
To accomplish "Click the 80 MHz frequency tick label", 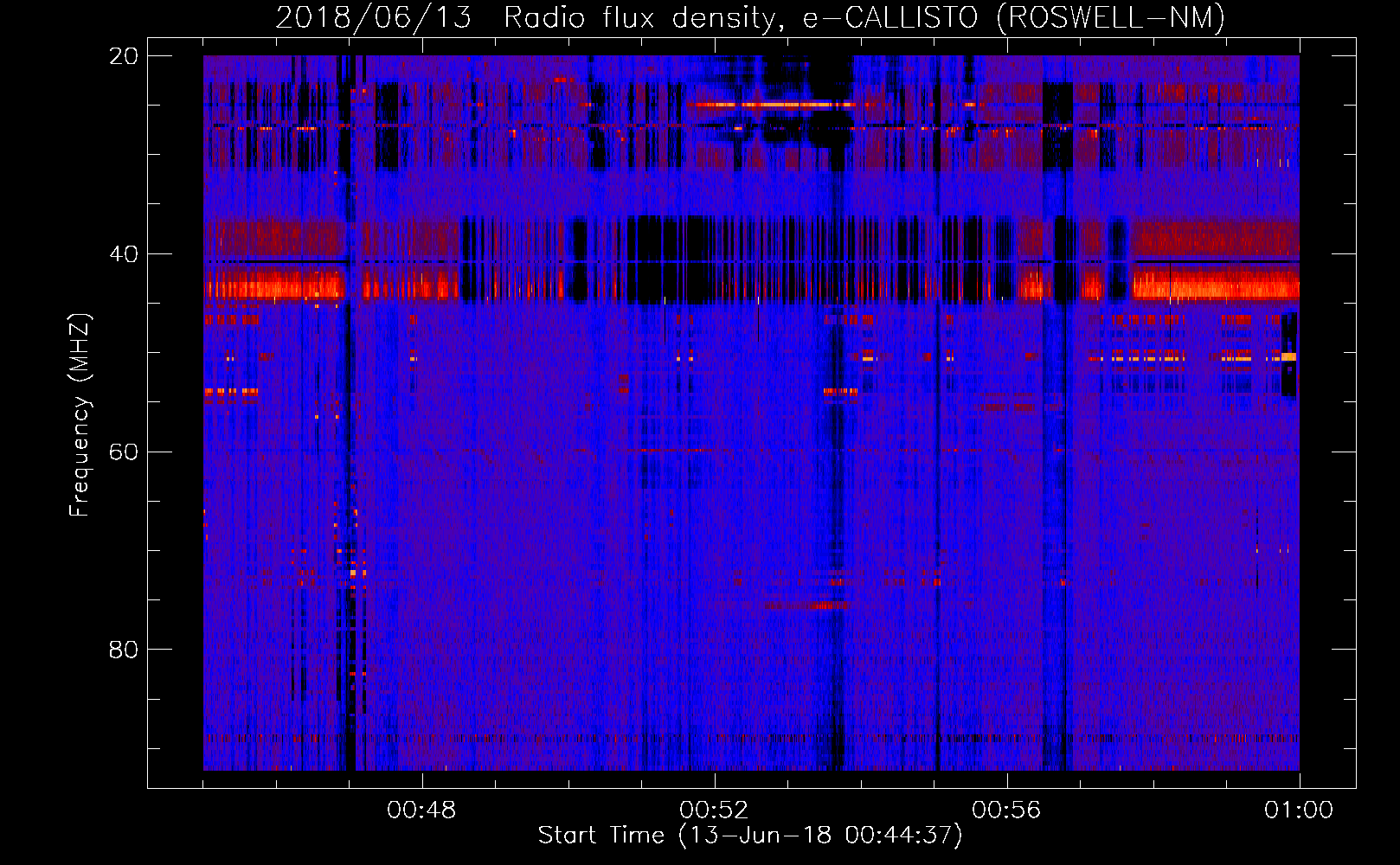I will [123, 650].
